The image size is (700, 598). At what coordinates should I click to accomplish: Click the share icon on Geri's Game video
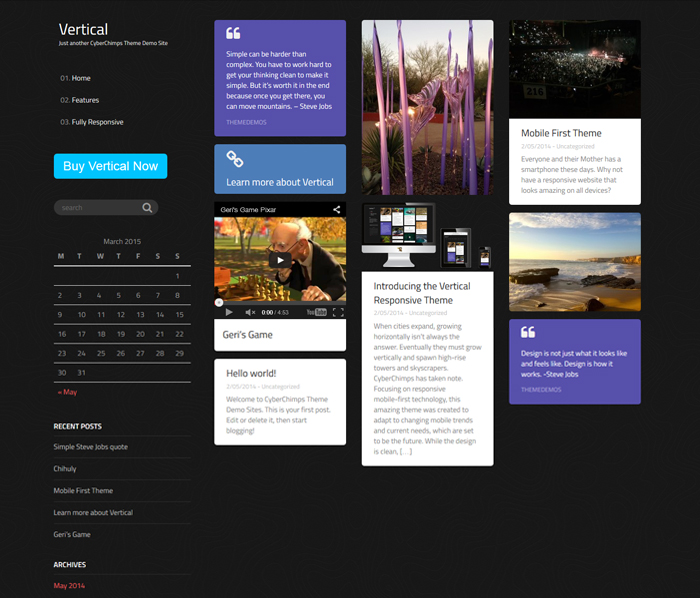pos(337,209)
